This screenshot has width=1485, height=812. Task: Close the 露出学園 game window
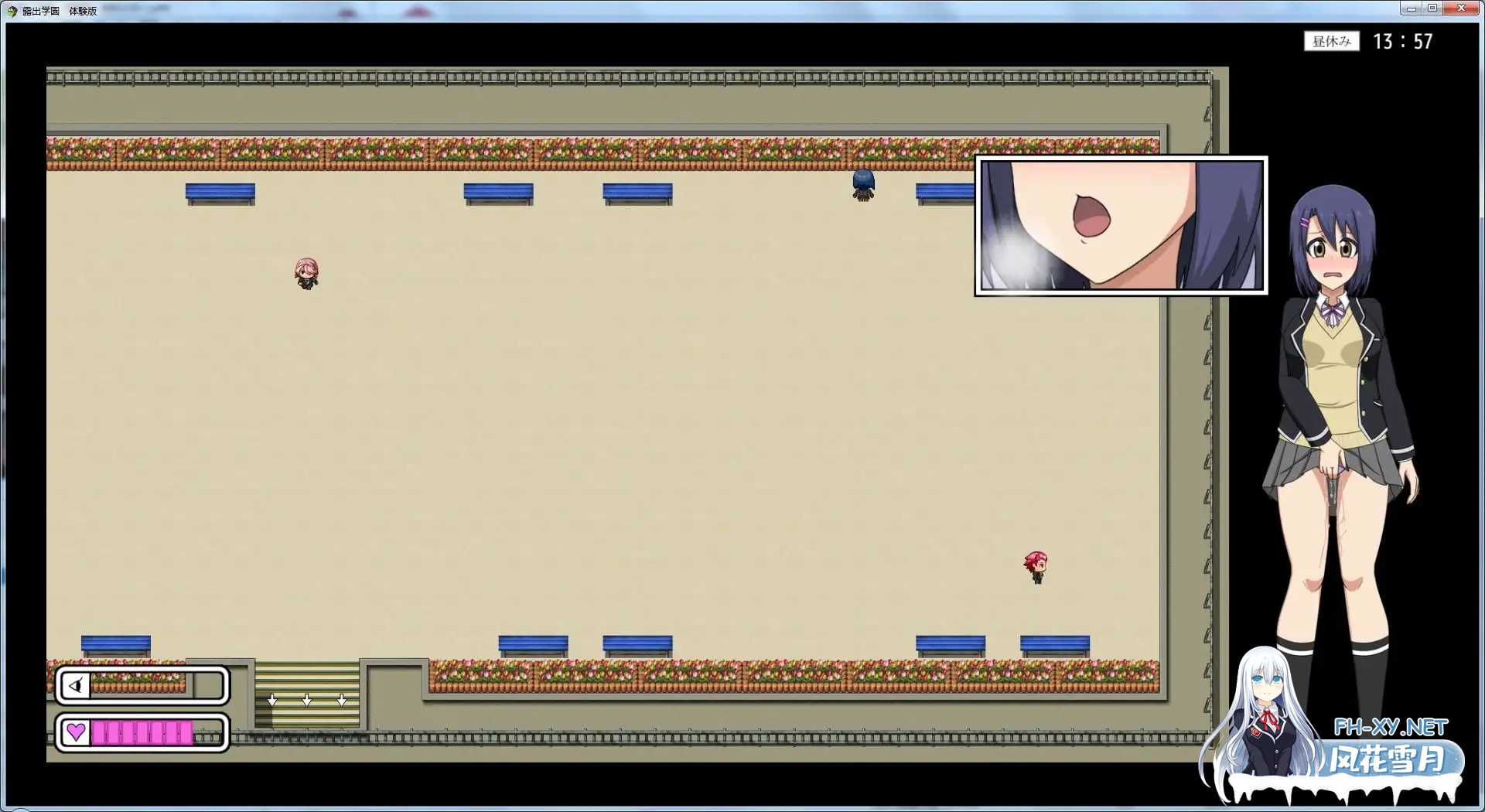tap(1461, 9)
